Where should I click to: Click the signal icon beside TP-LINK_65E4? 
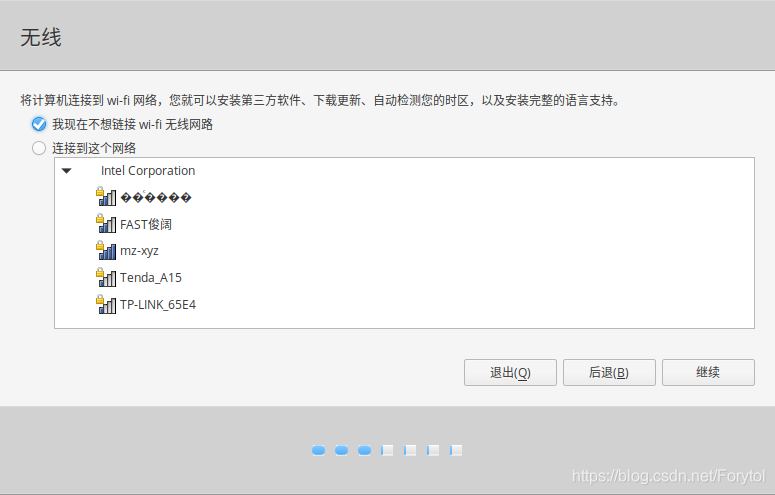click(106, 304)
